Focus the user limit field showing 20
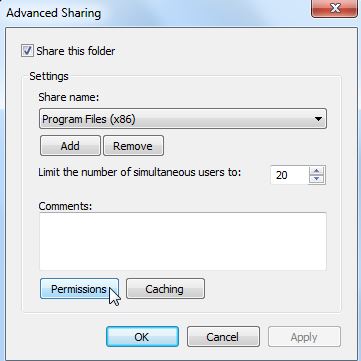Screen dimensions: 361x361 pyautogui.click(x=289, y=175)
